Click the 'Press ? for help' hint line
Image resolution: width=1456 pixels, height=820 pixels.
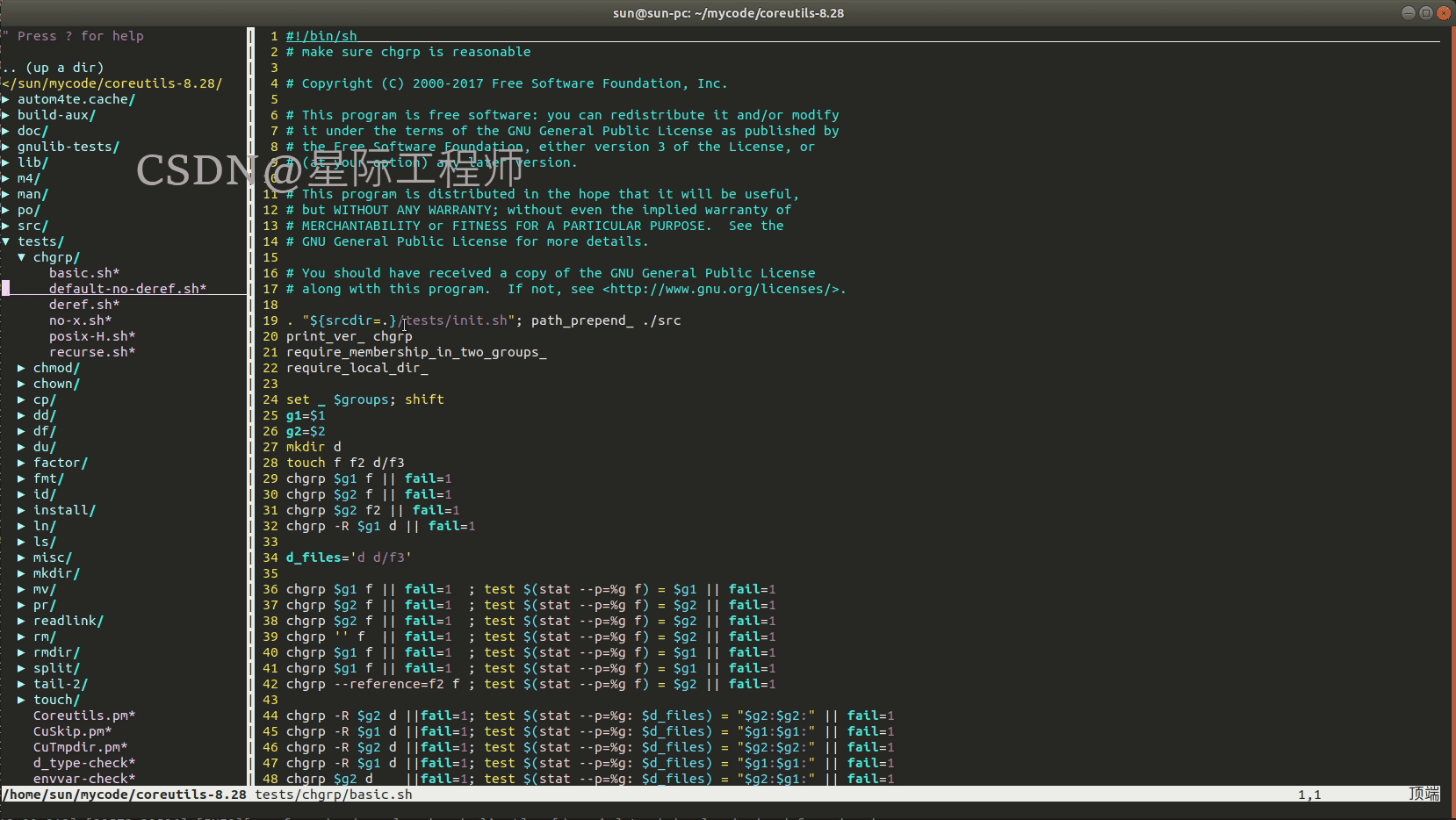[x=73, y=36]
